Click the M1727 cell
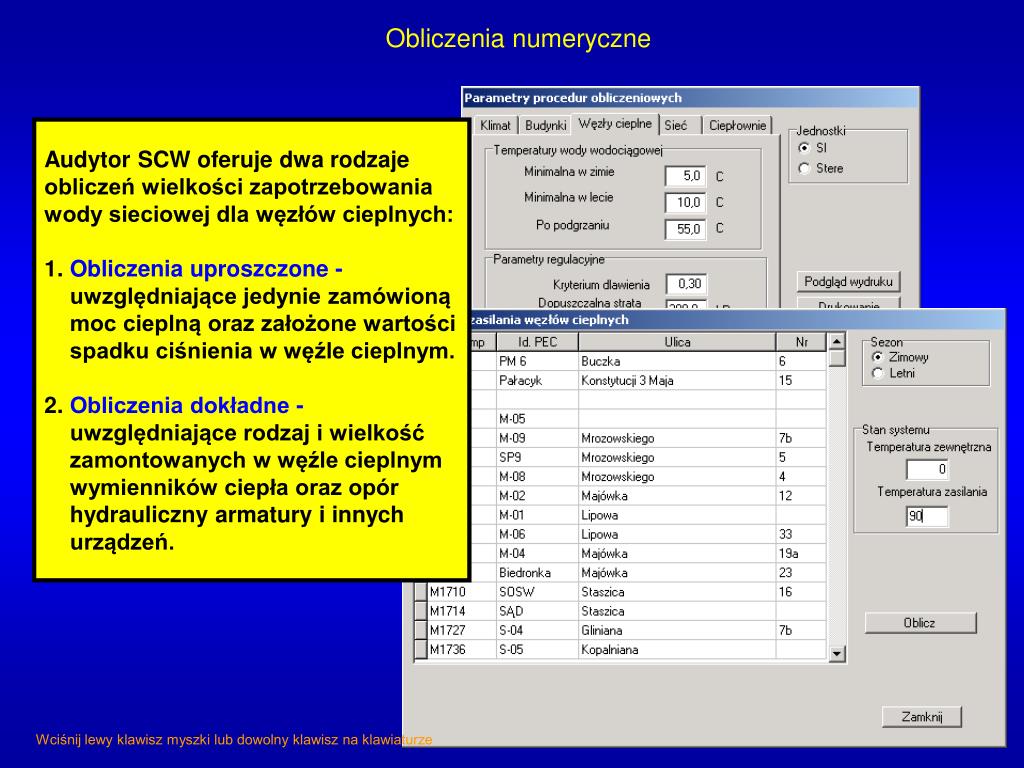The height and width of the screenshot is (768, 1024). click(x=462, y=631)
